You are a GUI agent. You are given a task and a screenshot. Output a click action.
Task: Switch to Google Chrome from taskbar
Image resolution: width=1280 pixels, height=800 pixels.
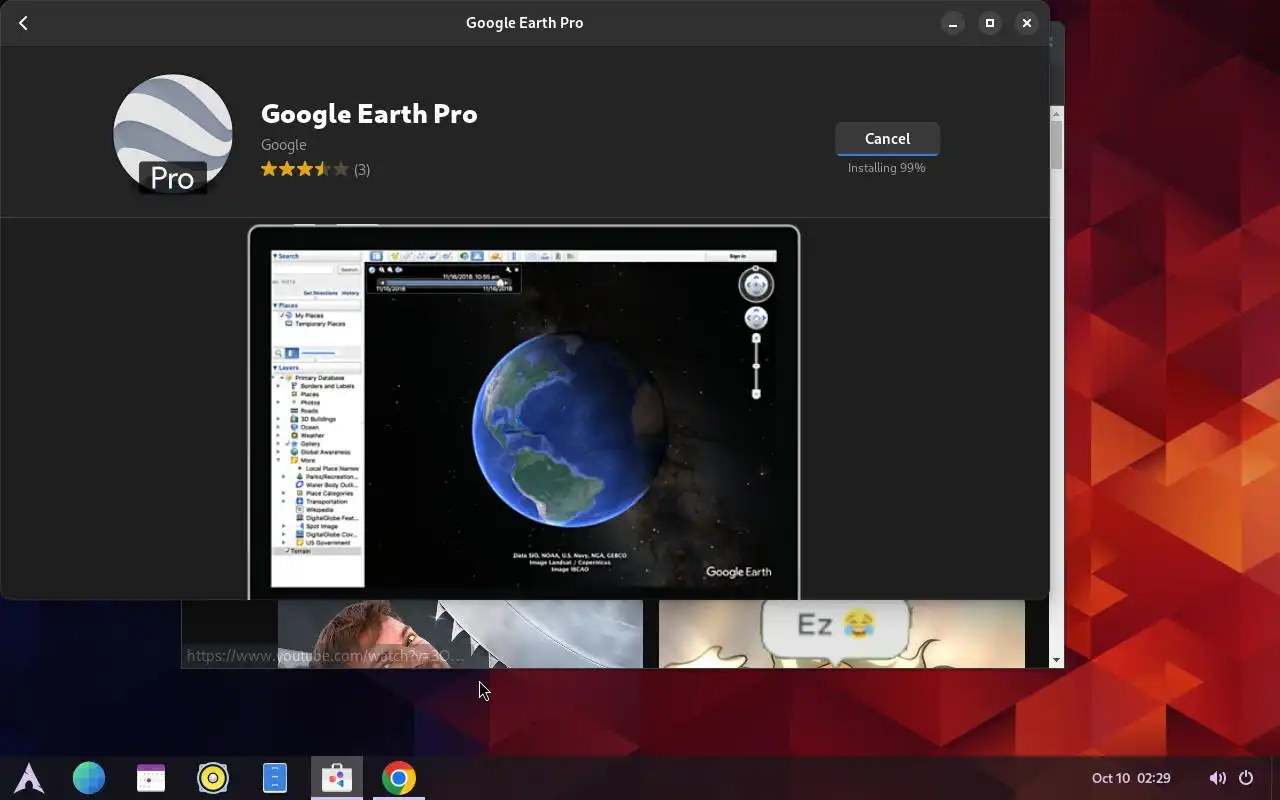click(x=399, y=778)
